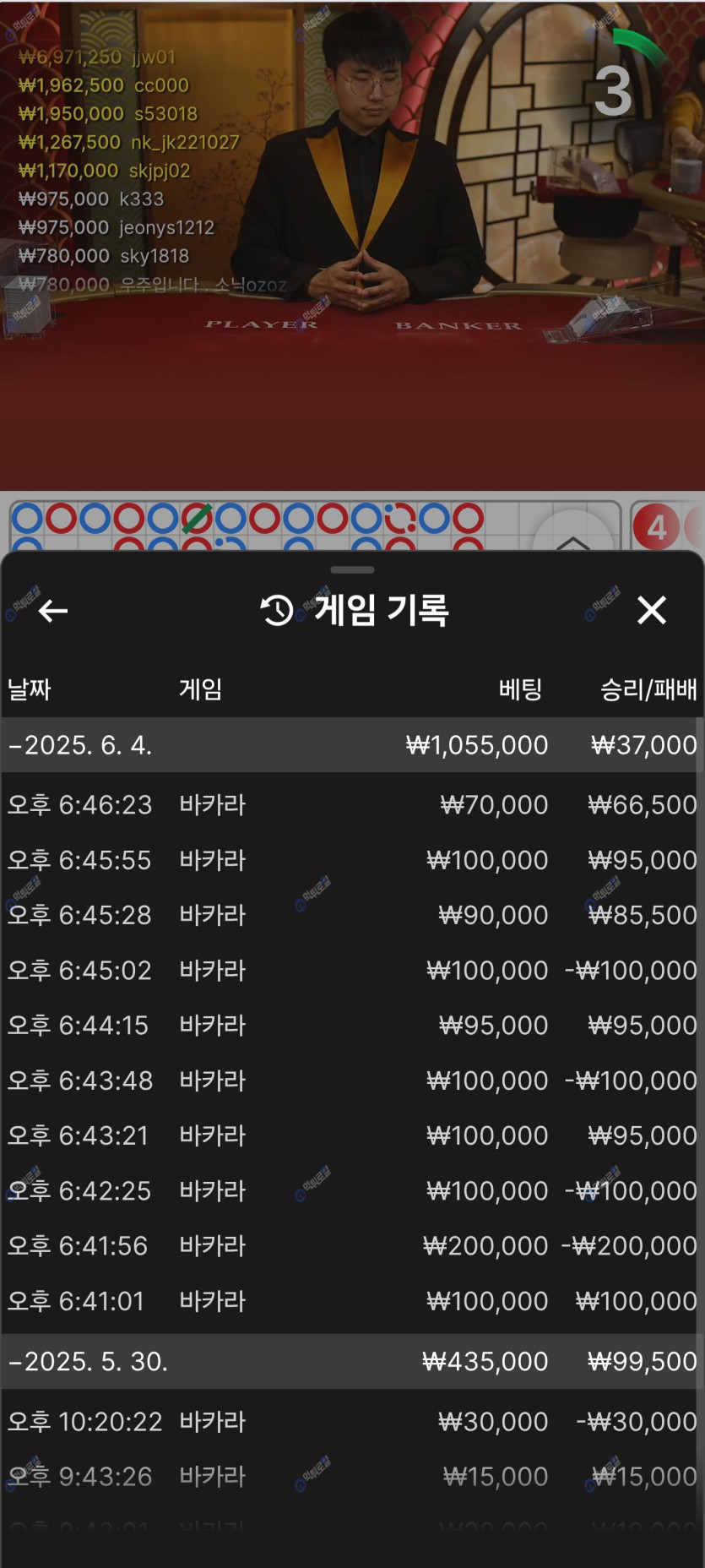
Task: Tap the k333 bettor entry
Action: [x=91, y=199]
